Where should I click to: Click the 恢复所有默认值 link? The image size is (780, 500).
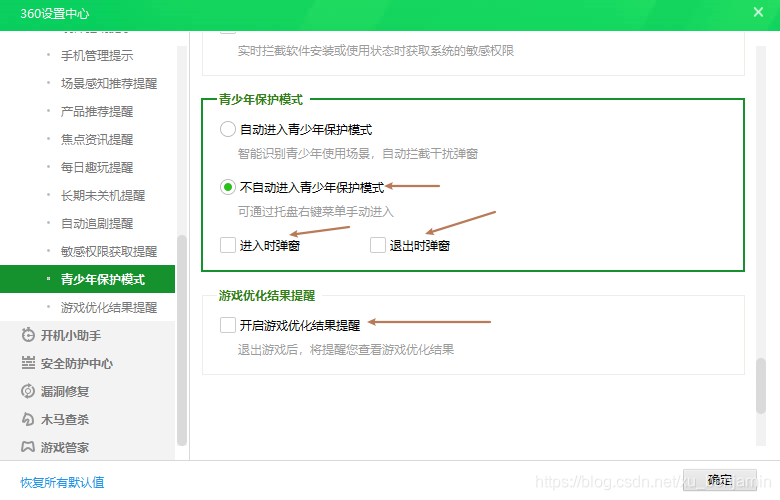[62, 482]
